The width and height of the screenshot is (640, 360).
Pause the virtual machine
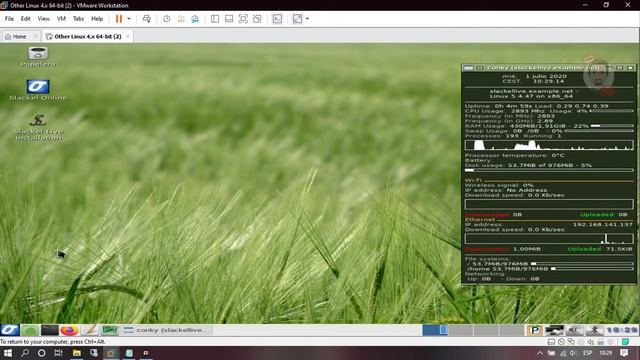pyautogui.click(x=119, y=19)
